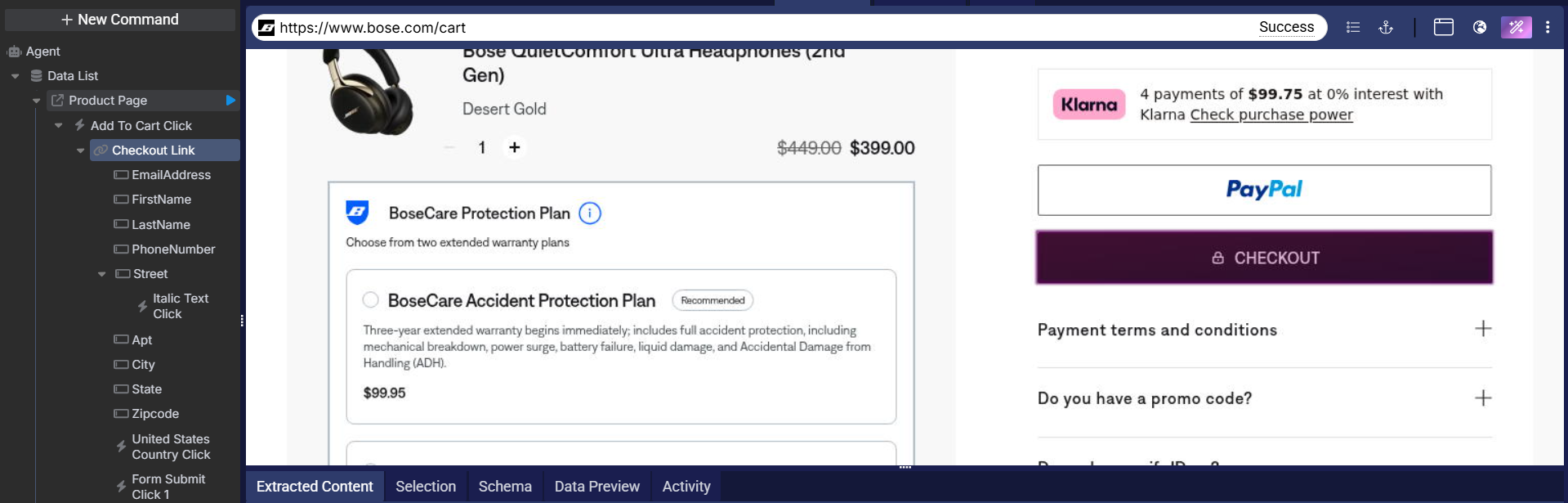The height and width of the screenshot is (503, 1568).
Task: Open the Data Preview tab
Action: 596,487
